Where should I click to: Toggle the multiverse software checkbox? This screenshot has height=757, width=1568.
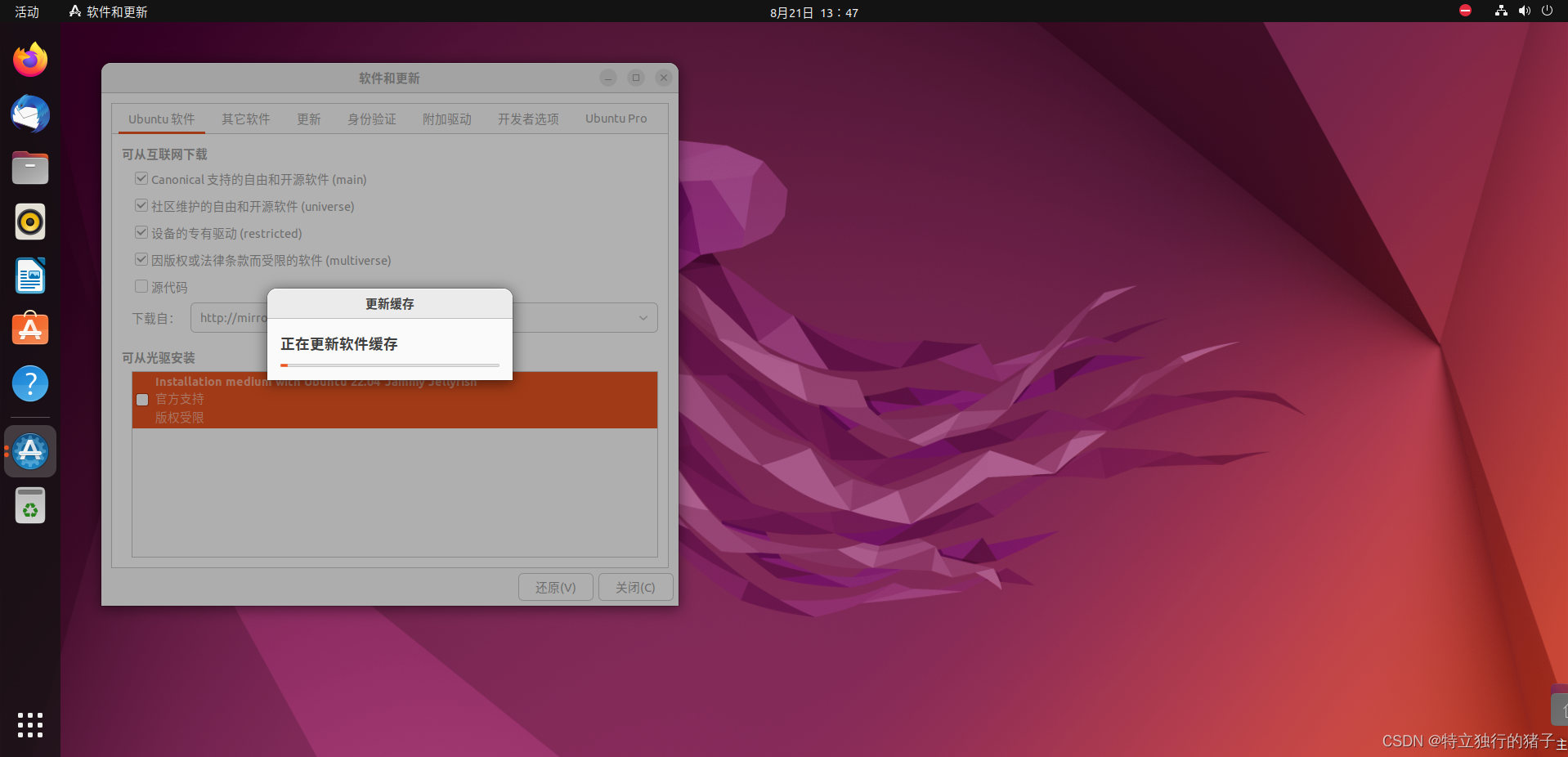click(x=141, y=259)
